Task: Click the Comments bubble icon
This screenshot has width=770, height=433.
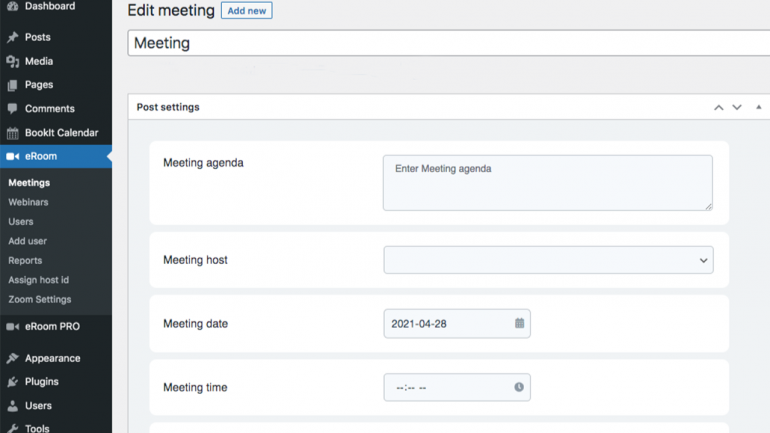Action: point(13,108)
